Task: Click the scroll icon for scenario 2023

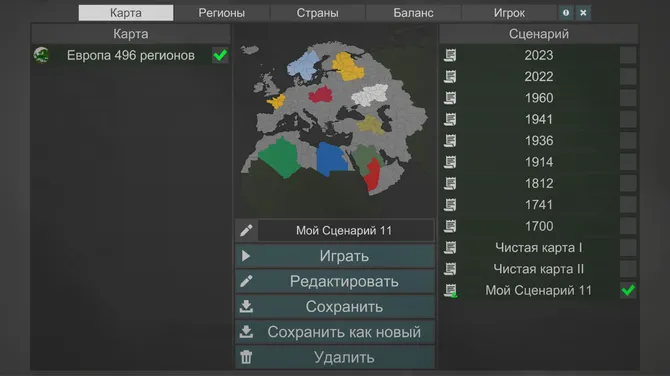Action: [450, 55]
